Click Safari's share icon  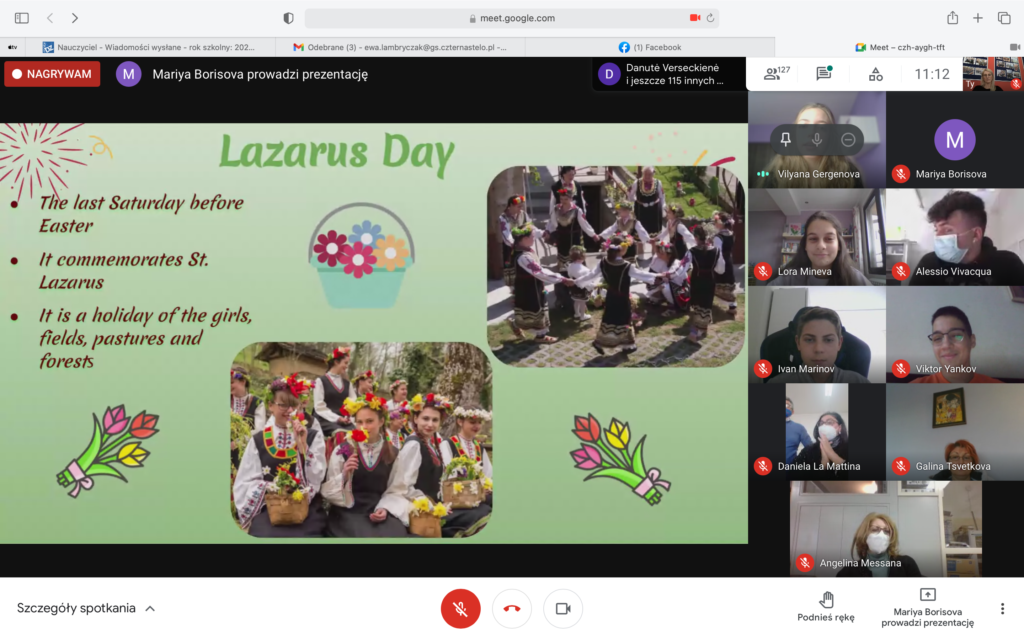[952, 18]
